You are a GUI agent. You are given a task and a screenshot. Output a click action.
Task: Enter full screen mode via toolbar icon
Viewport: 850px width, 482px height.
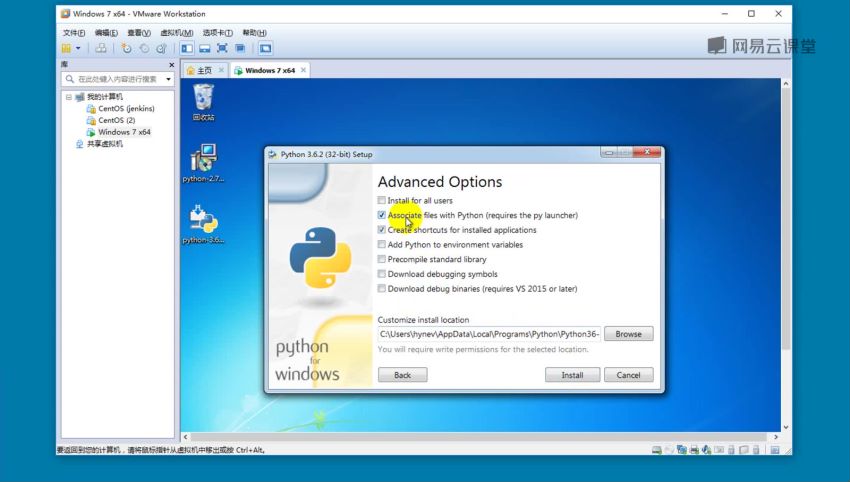tap(222, 48)
